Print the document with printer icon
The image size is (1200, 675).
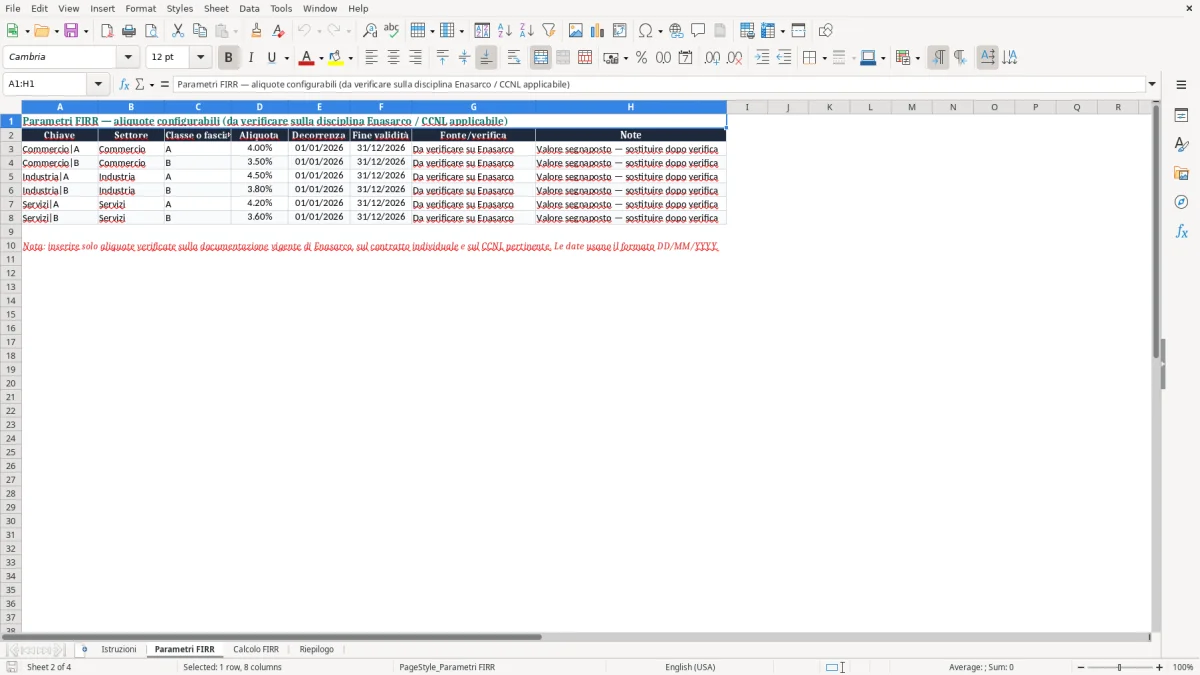129,31
